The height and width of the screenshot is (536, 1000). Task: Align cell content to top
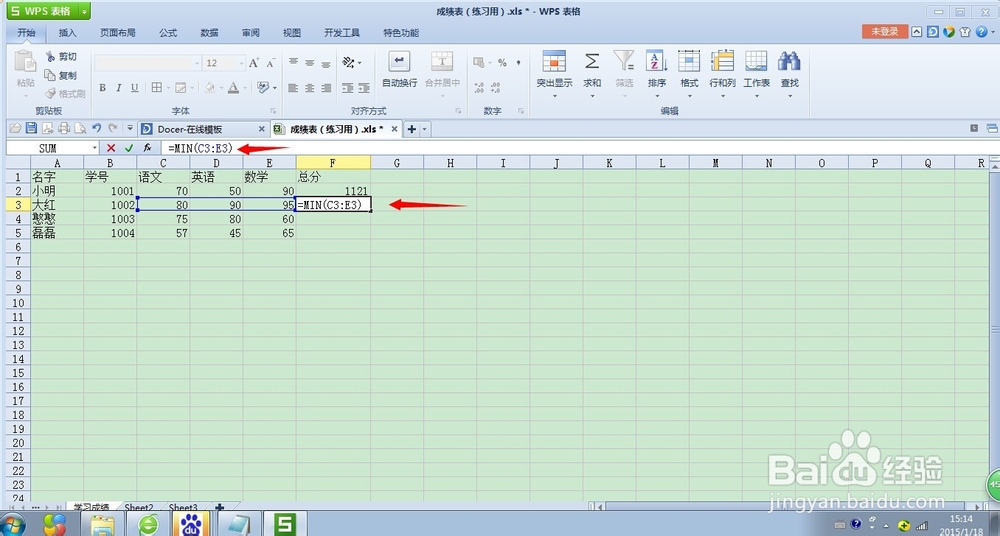click(x=293, y=63)
